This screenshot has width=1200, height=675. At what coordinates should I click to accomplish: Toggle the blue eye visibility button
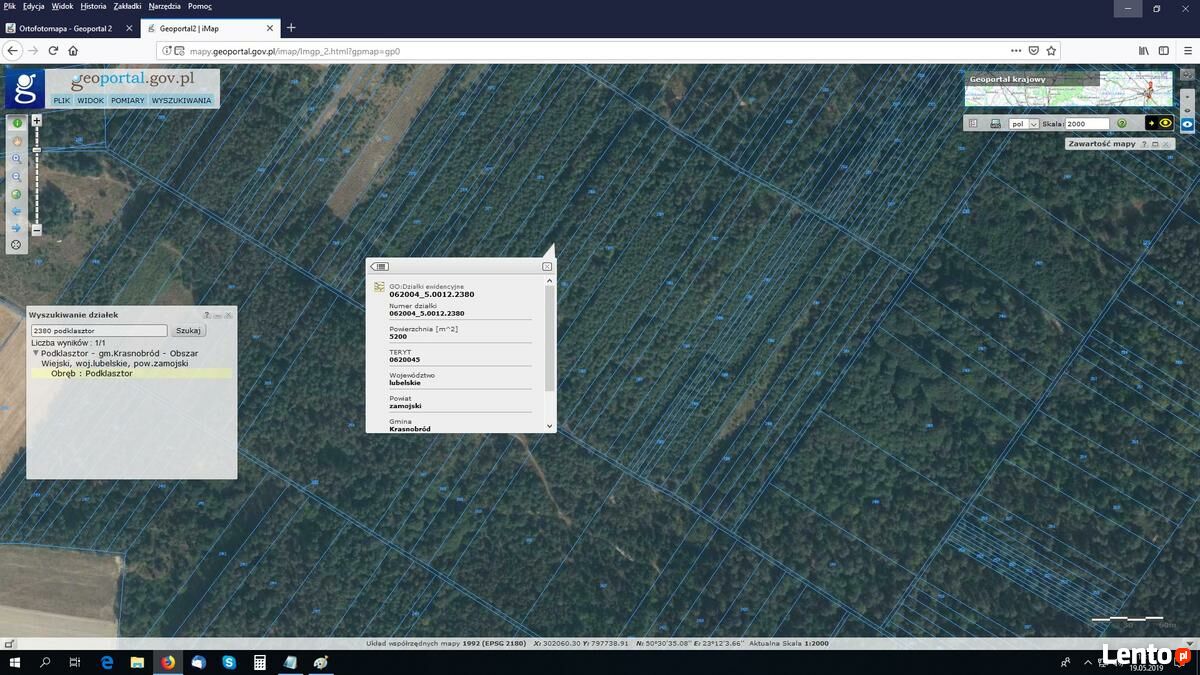click(x=1187, y=124)
